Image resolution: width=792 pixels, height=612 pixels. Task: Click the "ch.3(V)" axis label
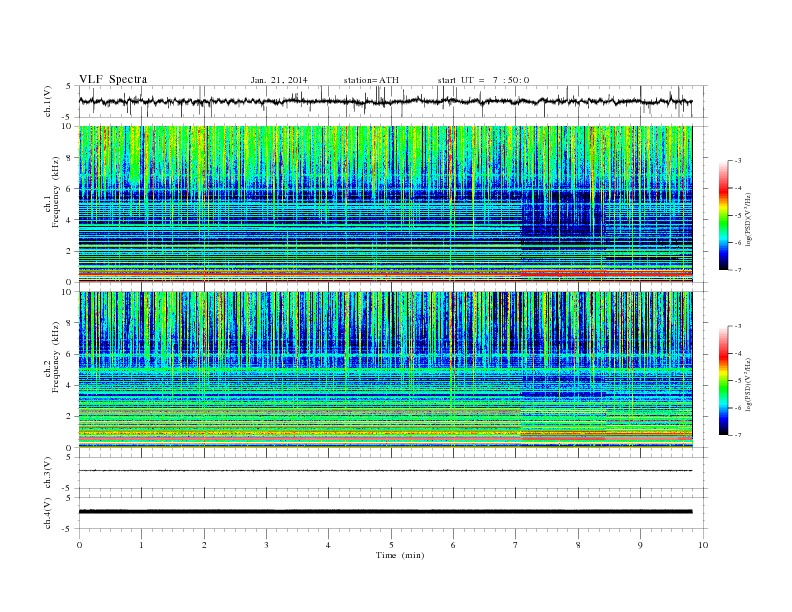(48, 473)
